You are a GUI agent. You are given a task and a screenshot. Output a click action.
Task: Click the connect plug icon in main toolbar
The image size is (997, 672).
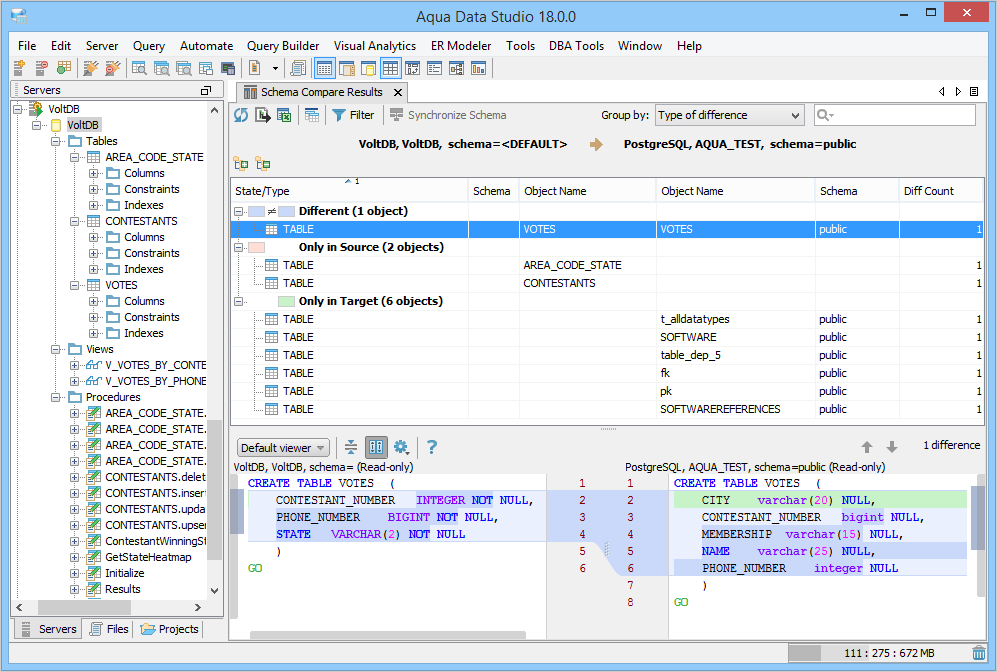pyautogui.click(x=90, y=68)
